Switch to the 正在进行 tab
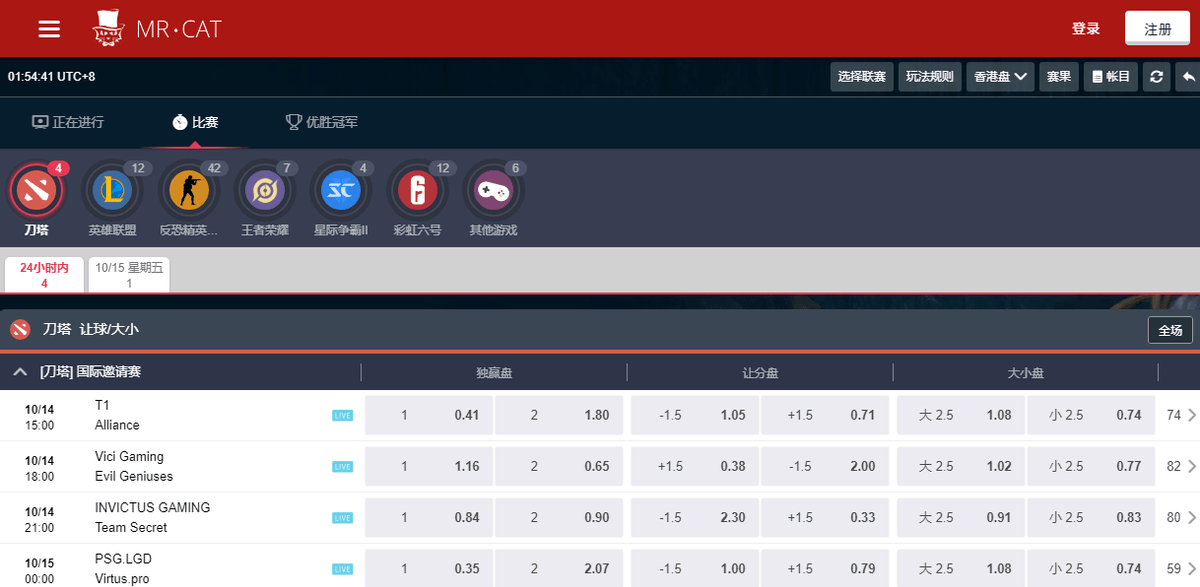Viewport: 1200px width, 587px height. tap(68, 122)
